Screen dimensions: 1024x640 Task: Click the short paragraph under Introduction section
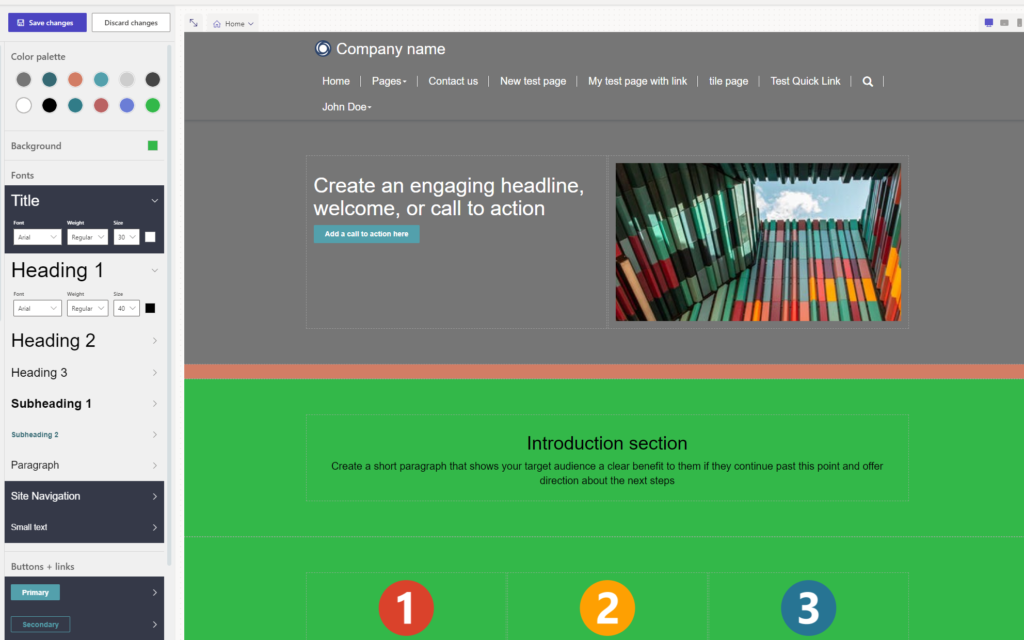point(607,473)
